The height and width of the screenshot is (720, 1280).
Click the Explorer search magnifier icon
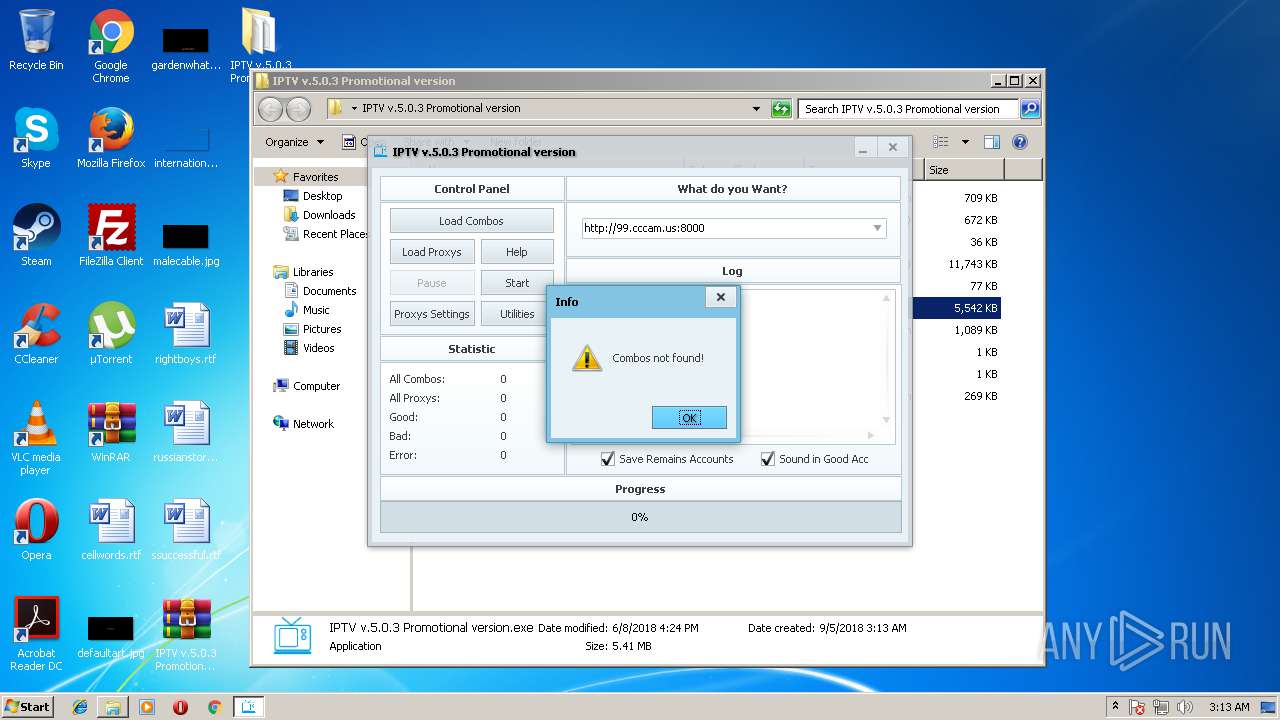pyautogui.click(x=1029, y=109)
